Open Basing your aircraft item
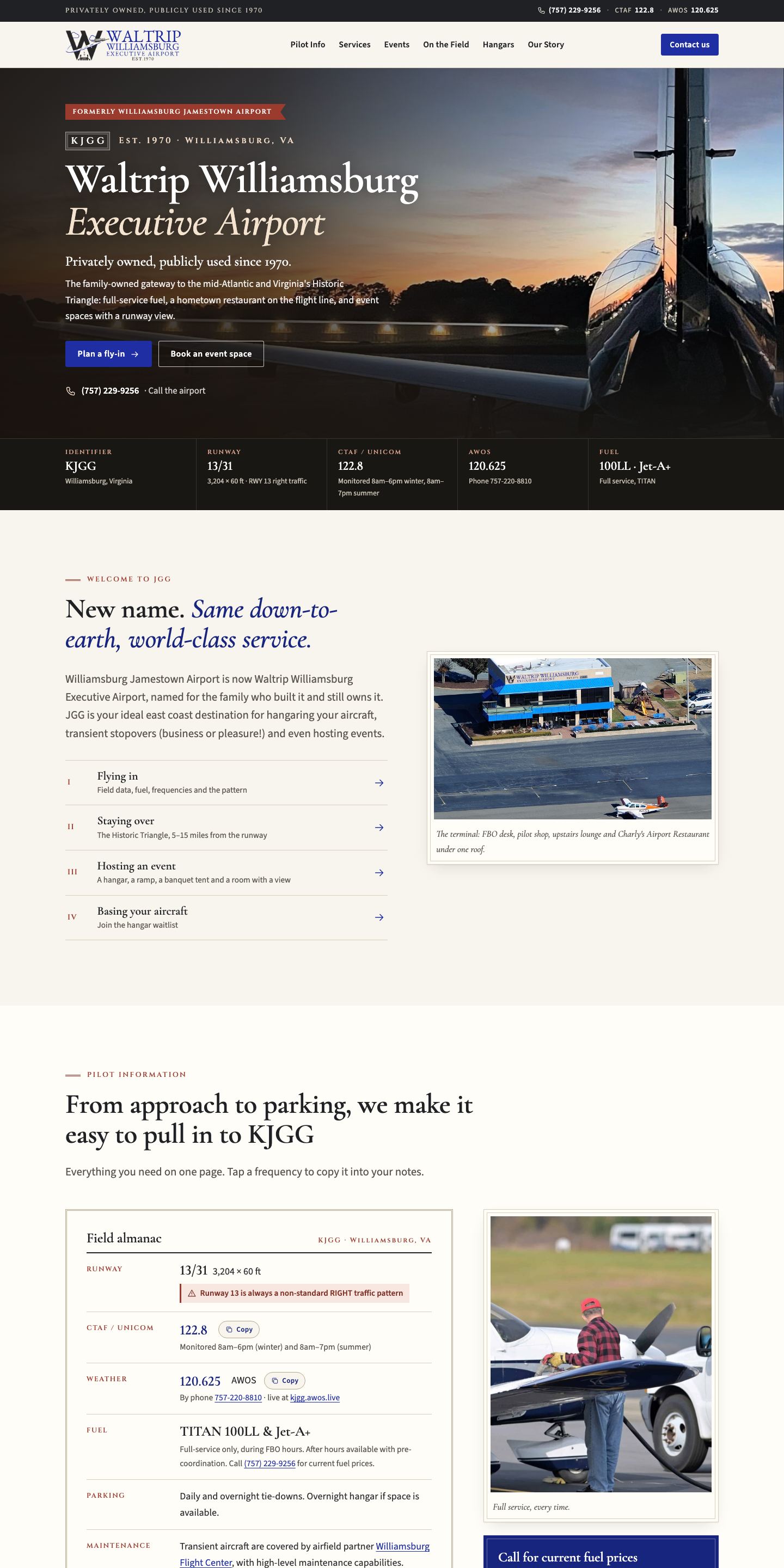The image size is (784, 1568). [226, 917]
